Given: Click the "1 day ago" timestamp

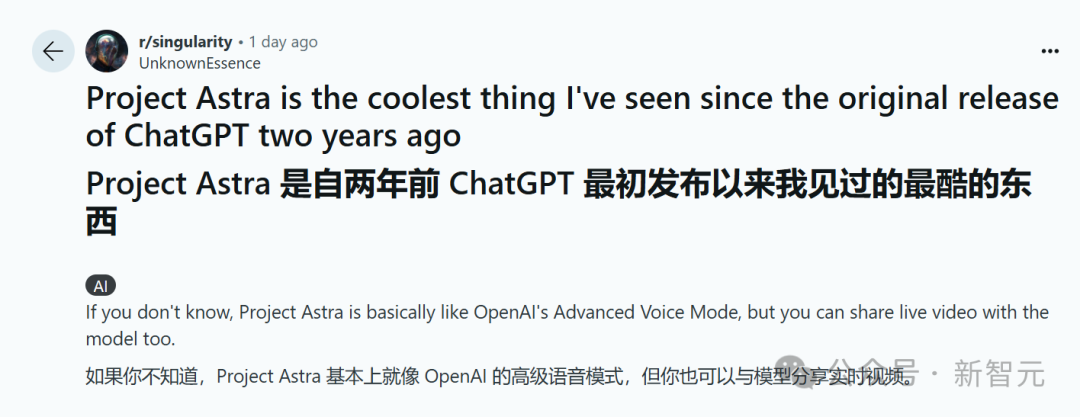Looking at the screenshot, I should tap(283, 42).
